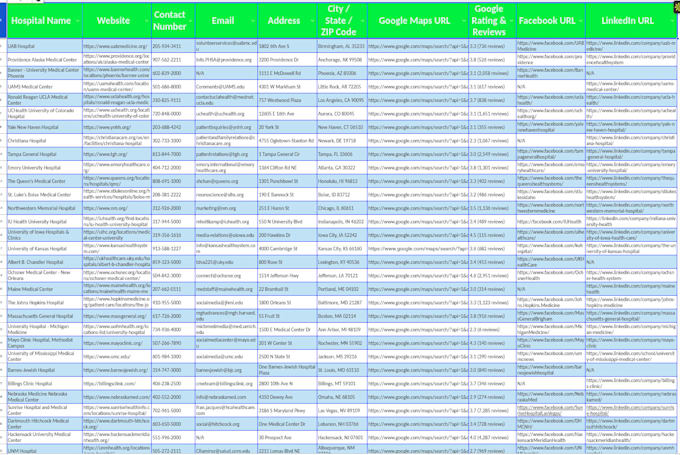This screenshot has height=455, width=680.
Task: Select the Northwestern Memorial Hospital cell
Action: [44, 208]
